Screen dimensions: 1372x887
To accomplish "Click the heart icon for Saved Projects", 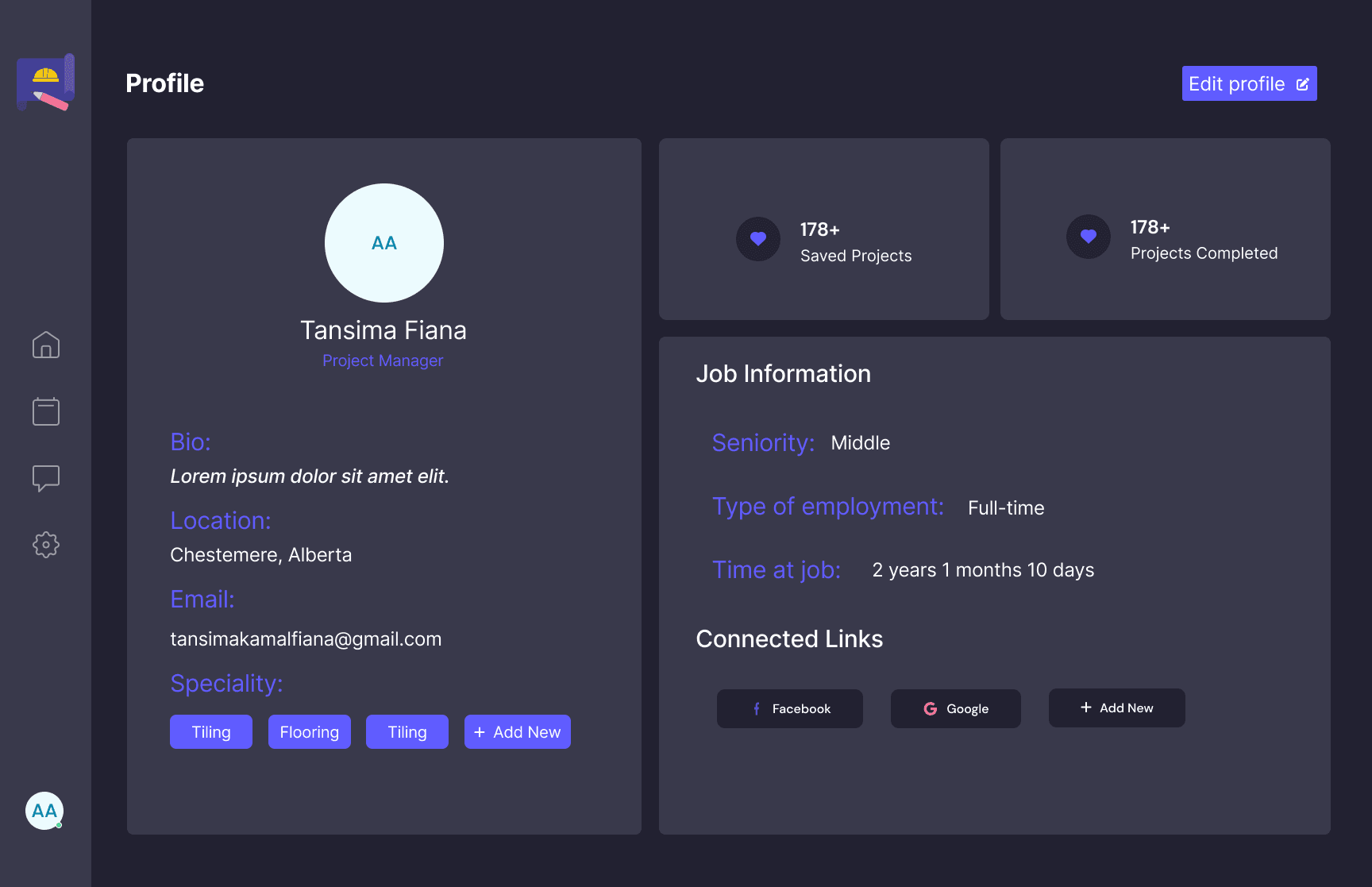I will [758, 239].
